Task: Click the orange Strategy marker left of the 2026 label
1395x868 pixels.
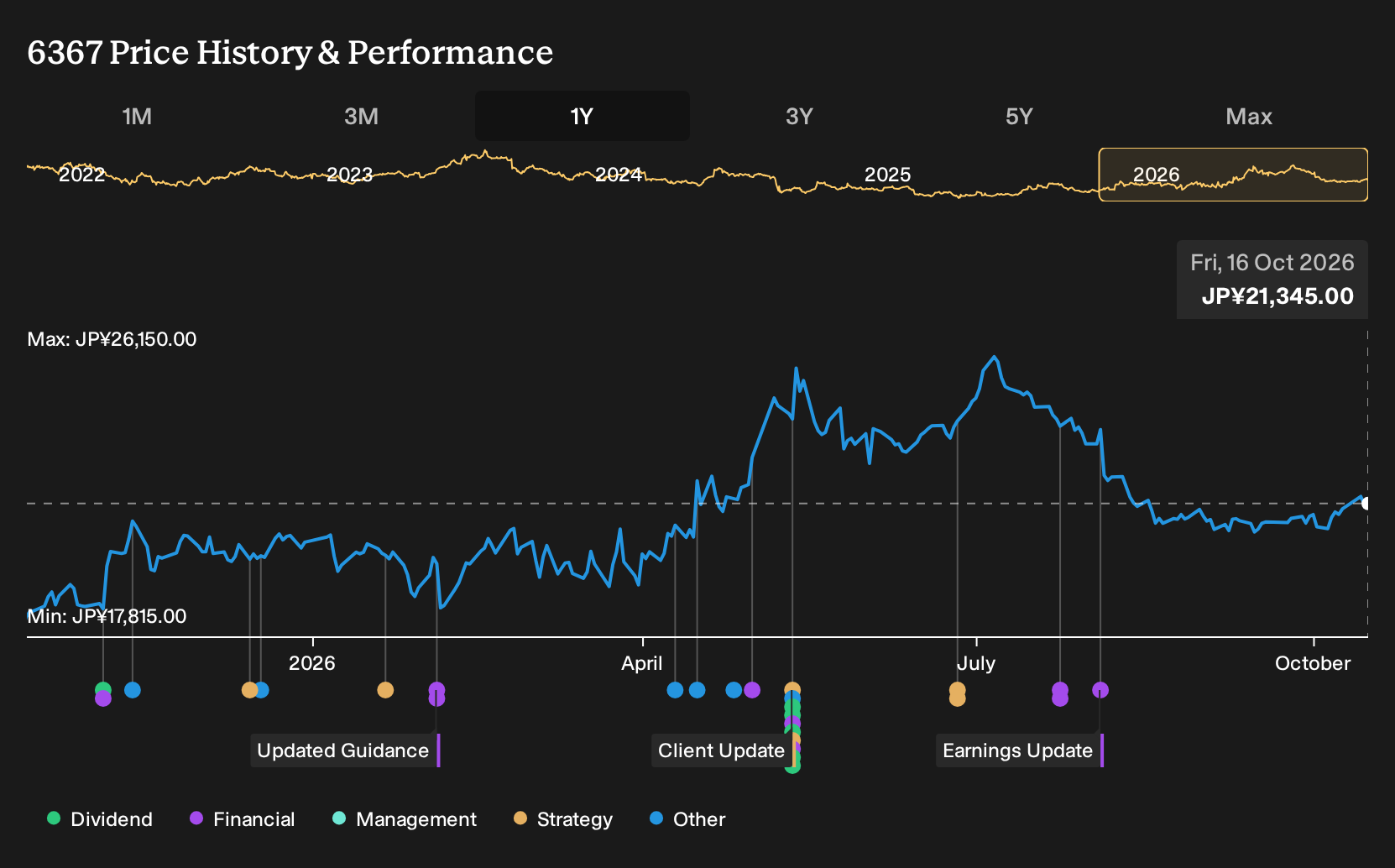Action: 249,690
